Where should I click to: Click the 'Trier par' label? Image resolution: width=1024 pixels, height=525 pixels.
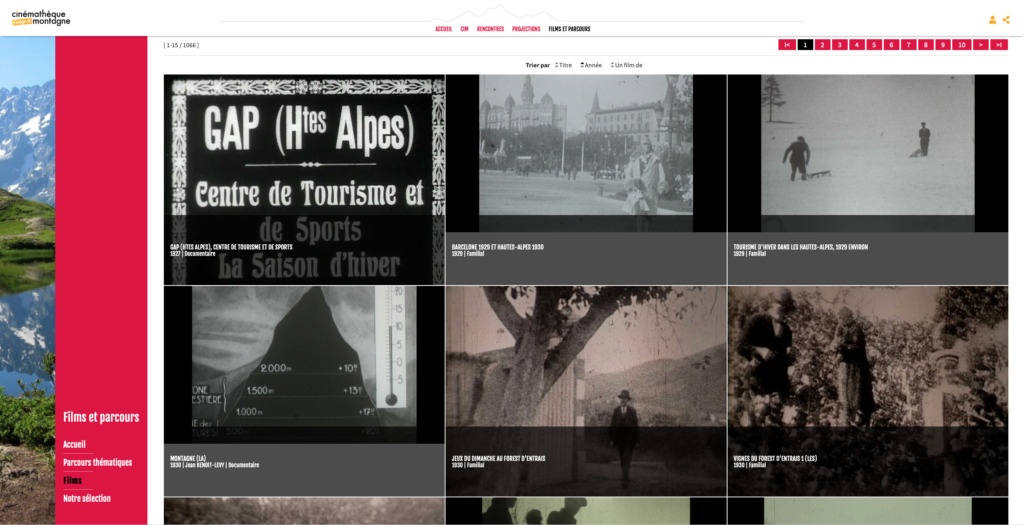[x=537, y=65]
